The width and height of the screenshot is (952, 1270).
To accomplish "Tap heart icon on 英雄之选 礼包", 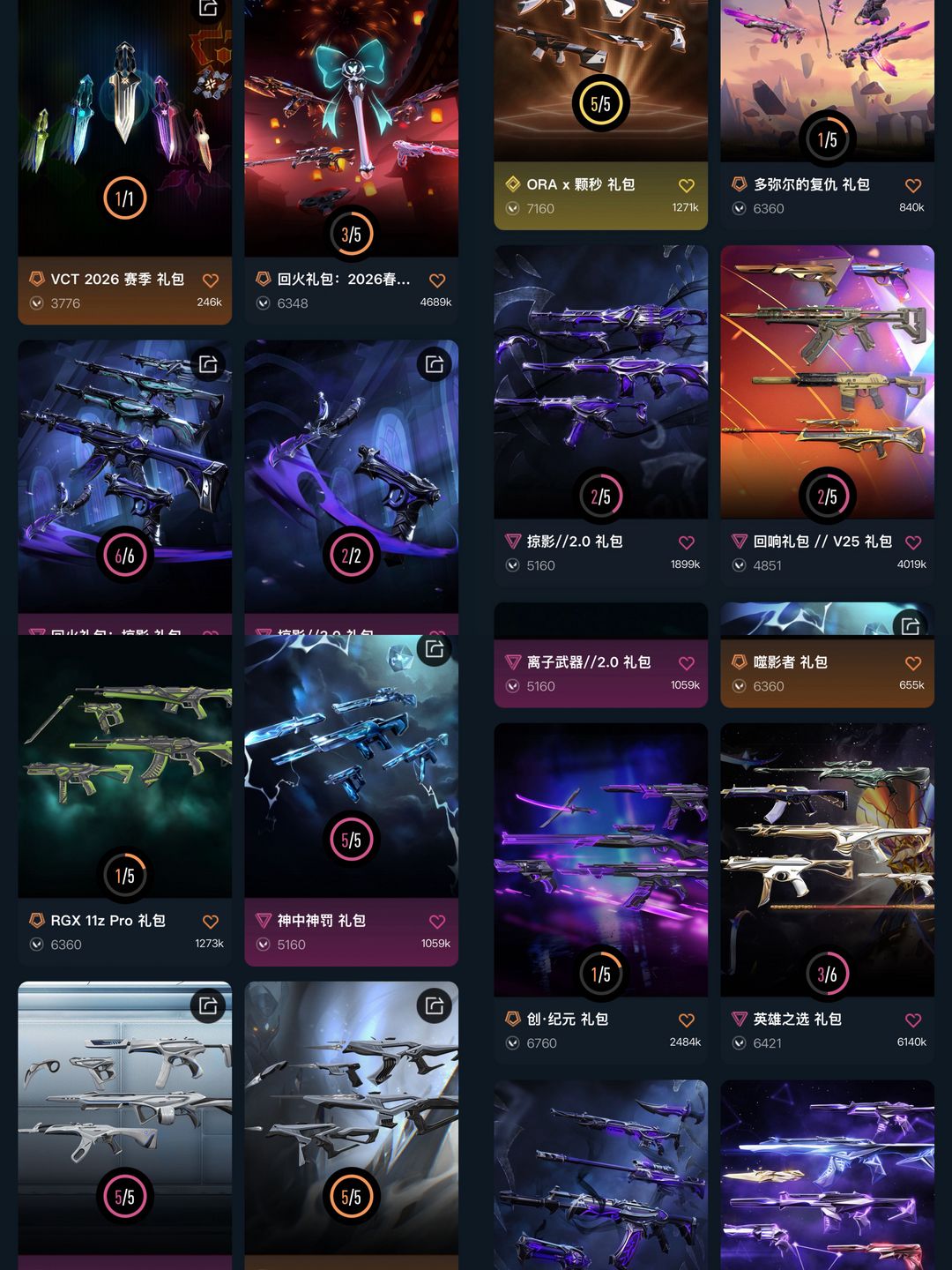I will (913, 1020).
